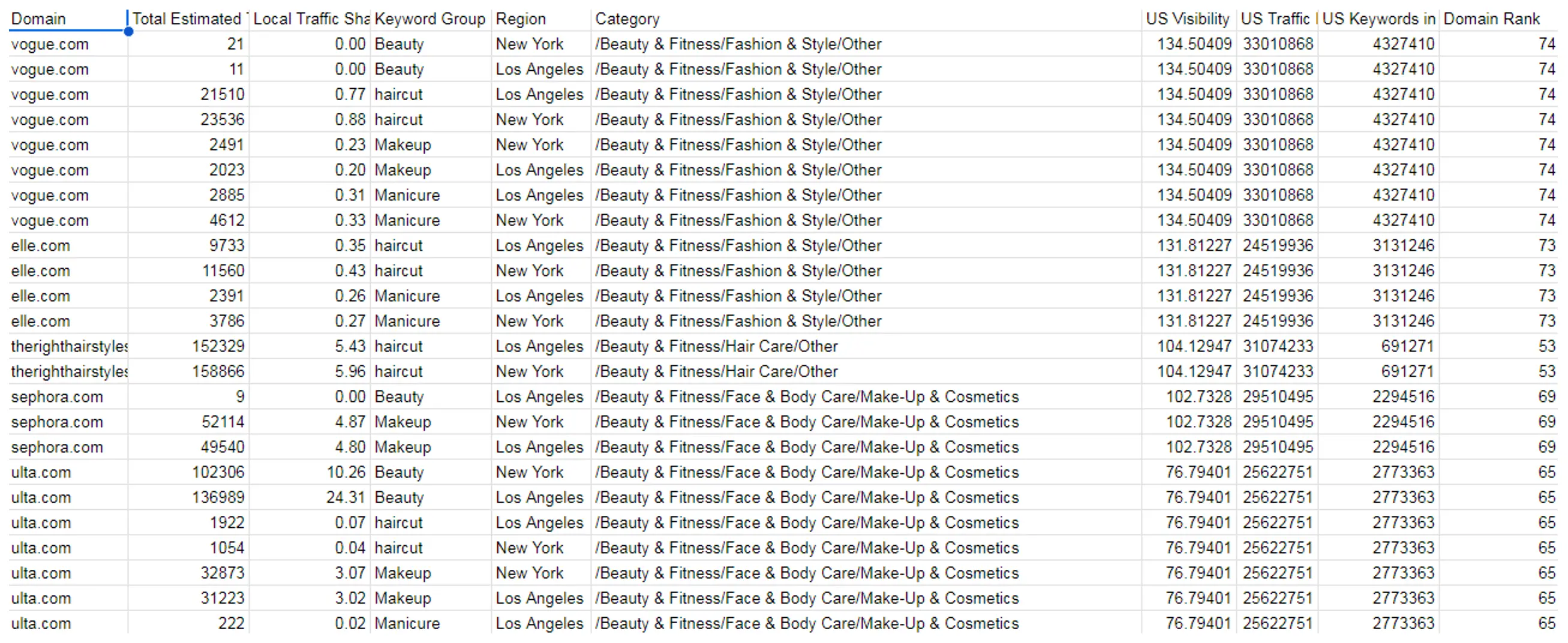Click the cell with value 136989

click(x=189, y=497)
